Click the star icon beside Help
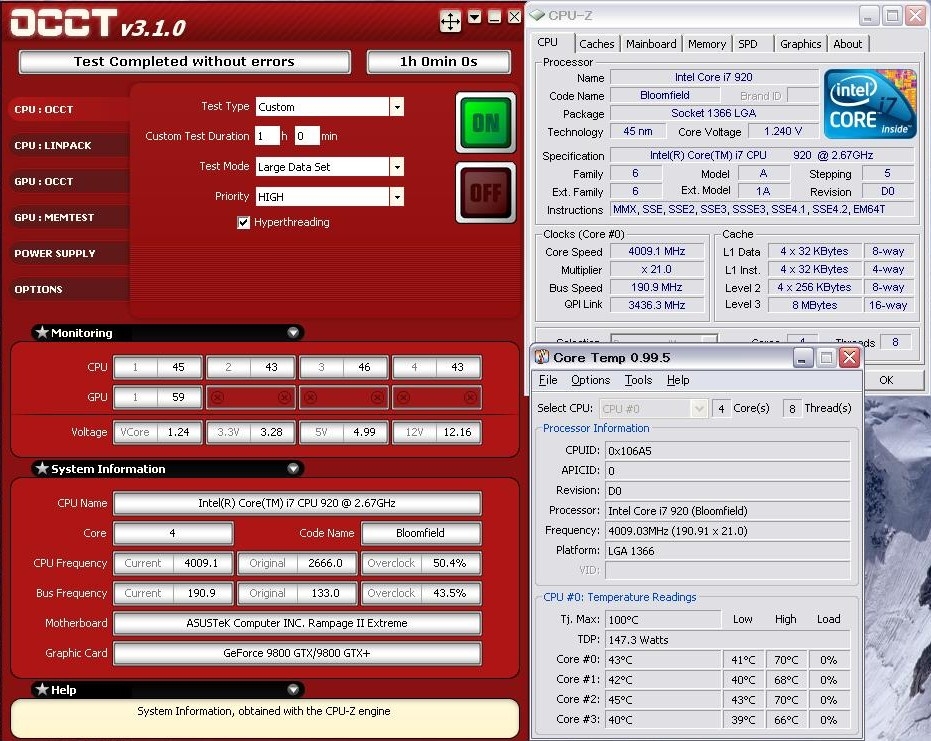The image size is (931, 741). pos(42,689)
